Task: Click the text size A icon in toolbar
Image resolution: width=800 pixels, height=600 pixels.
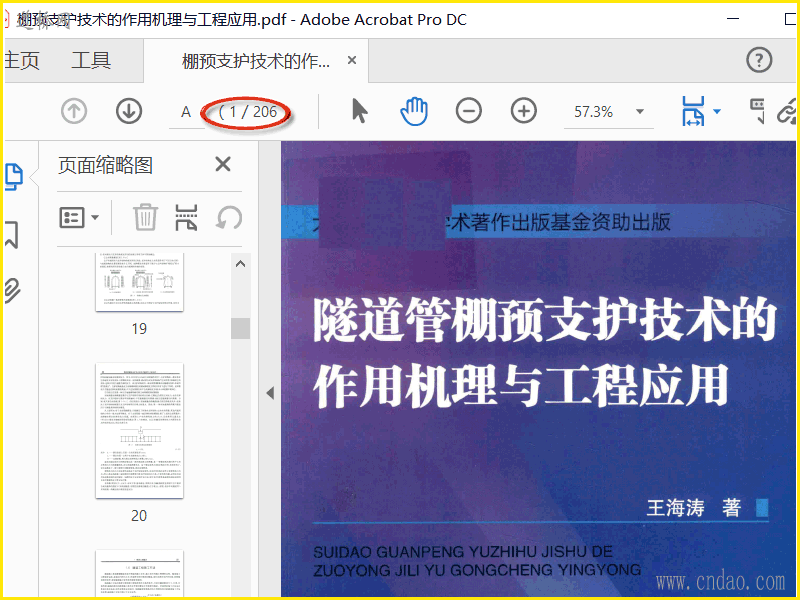Action: point(186,112)
